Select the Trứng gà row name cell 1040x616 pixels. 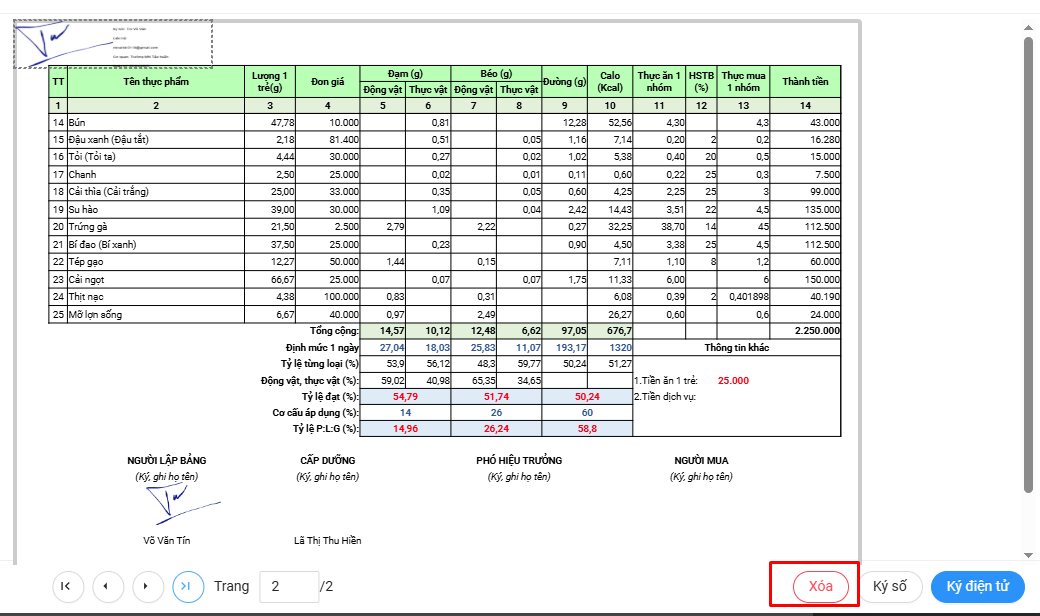point(156,227)
